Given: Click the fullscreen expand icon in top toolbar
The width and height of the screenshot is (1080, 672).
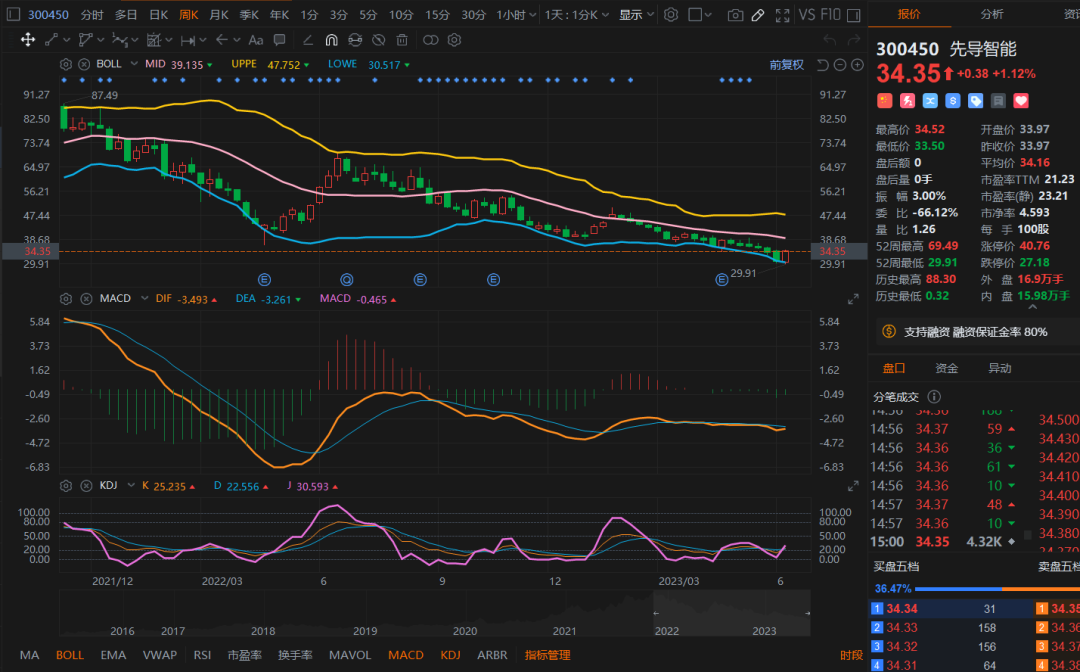Looking at the screenshot, I should pyautogui.click(x=782, y=15).
